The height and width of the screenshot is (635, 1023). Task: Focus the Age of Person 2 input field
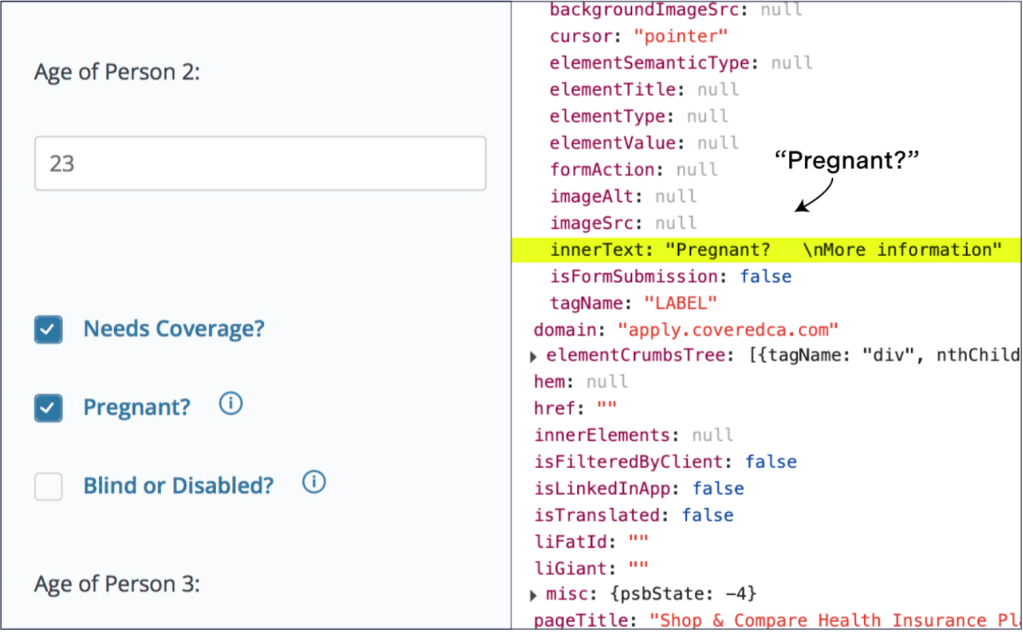(260, 163)
